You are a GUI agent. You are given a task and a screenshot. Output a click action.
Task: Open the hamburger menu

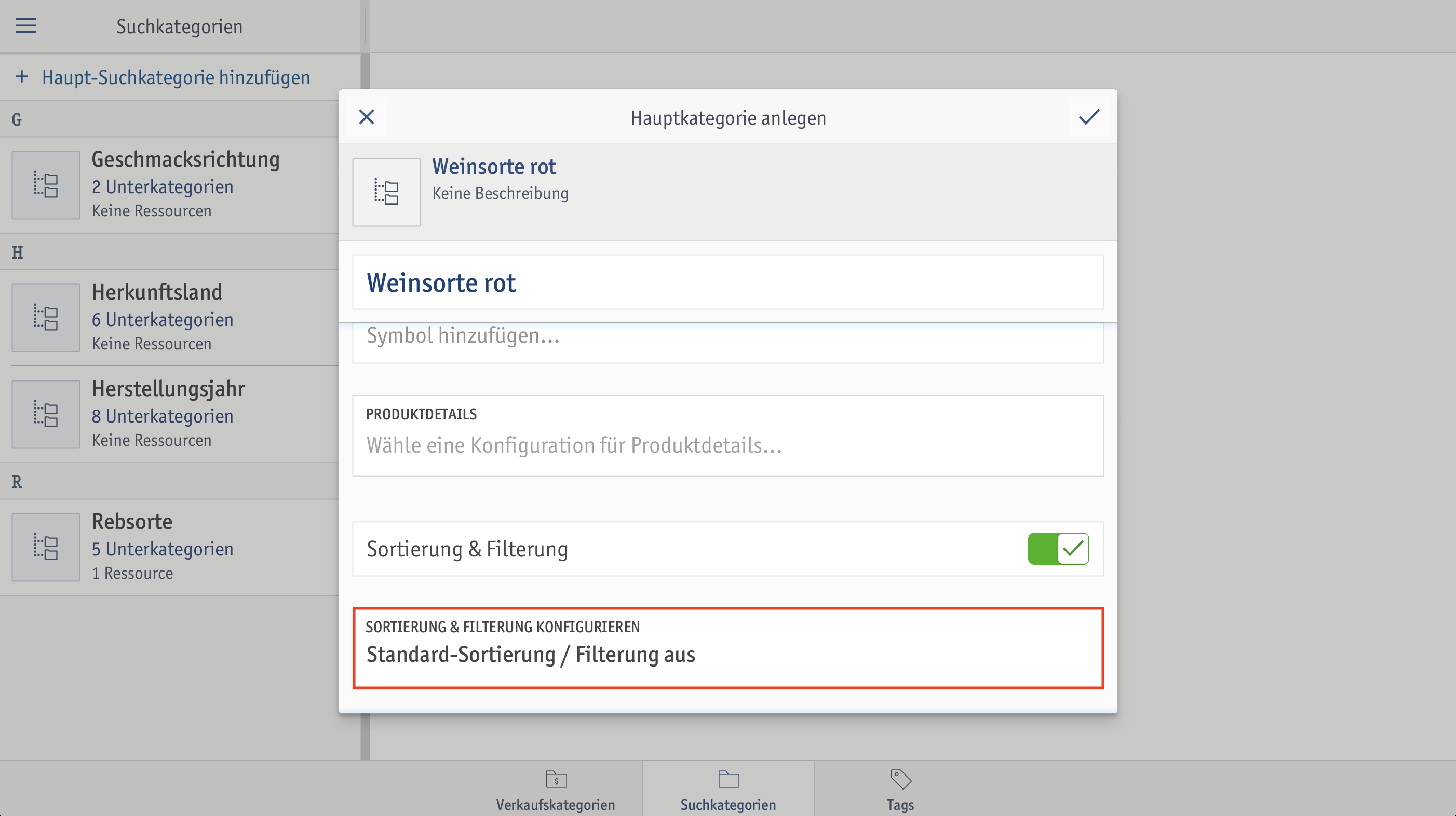click(25, 25)
